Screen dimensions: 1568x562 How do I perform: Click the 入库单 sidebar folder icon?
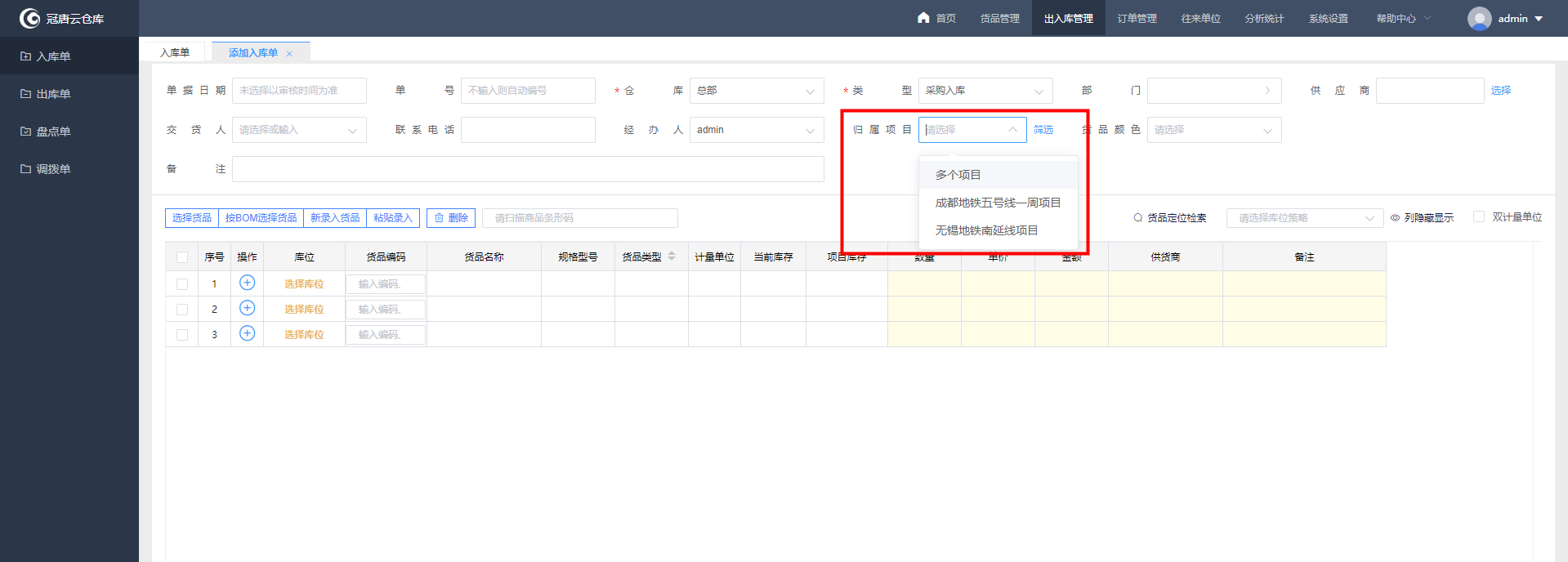tap(25, 56)
